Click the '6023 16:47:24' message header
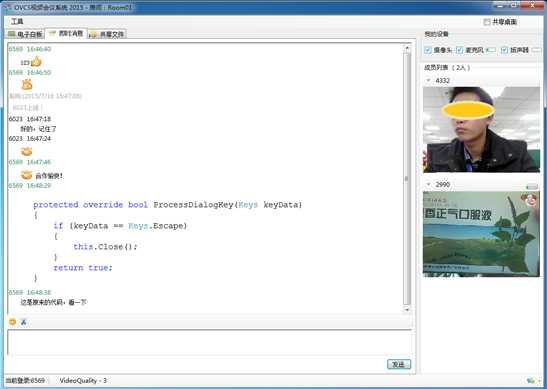The image size is (547, 389). [x=30, y=139]
